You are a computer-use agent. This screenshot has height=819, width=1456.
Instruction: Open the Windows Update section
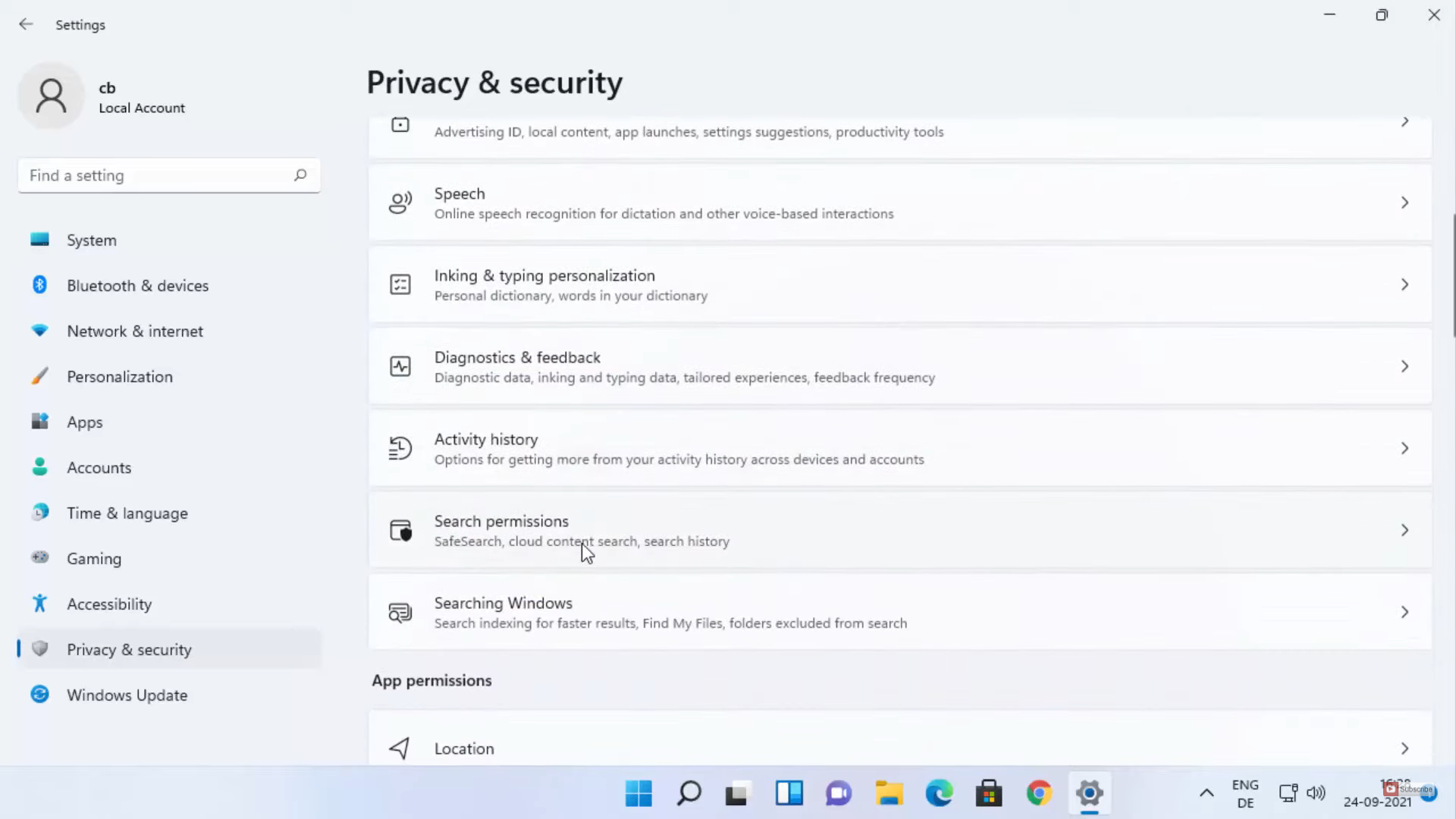pyautogui.click(x=127, y=695)
